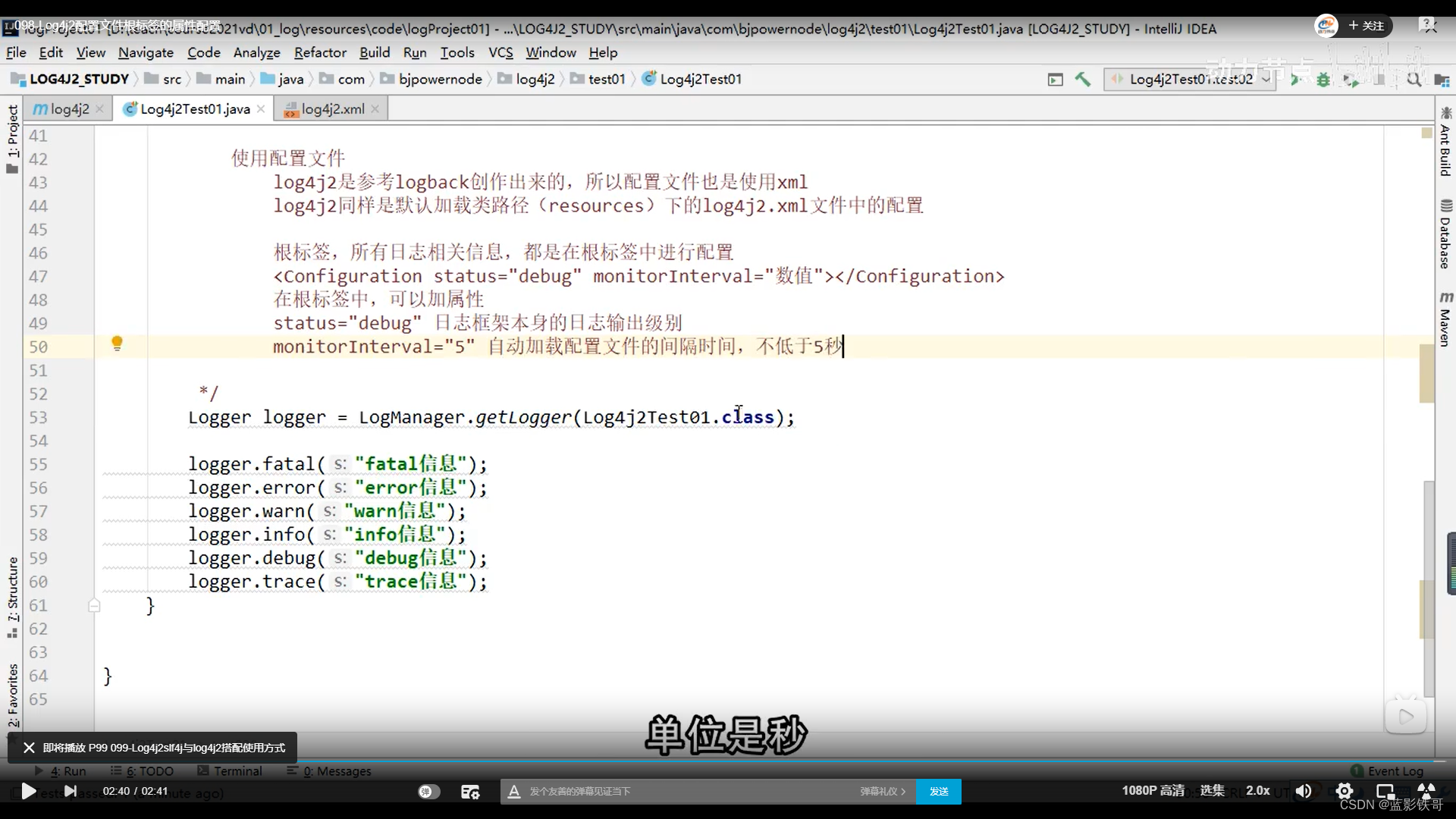This screenshot has width=1456, height=819.
Task: Open the VCS menu
Action: tap(500, 52)
